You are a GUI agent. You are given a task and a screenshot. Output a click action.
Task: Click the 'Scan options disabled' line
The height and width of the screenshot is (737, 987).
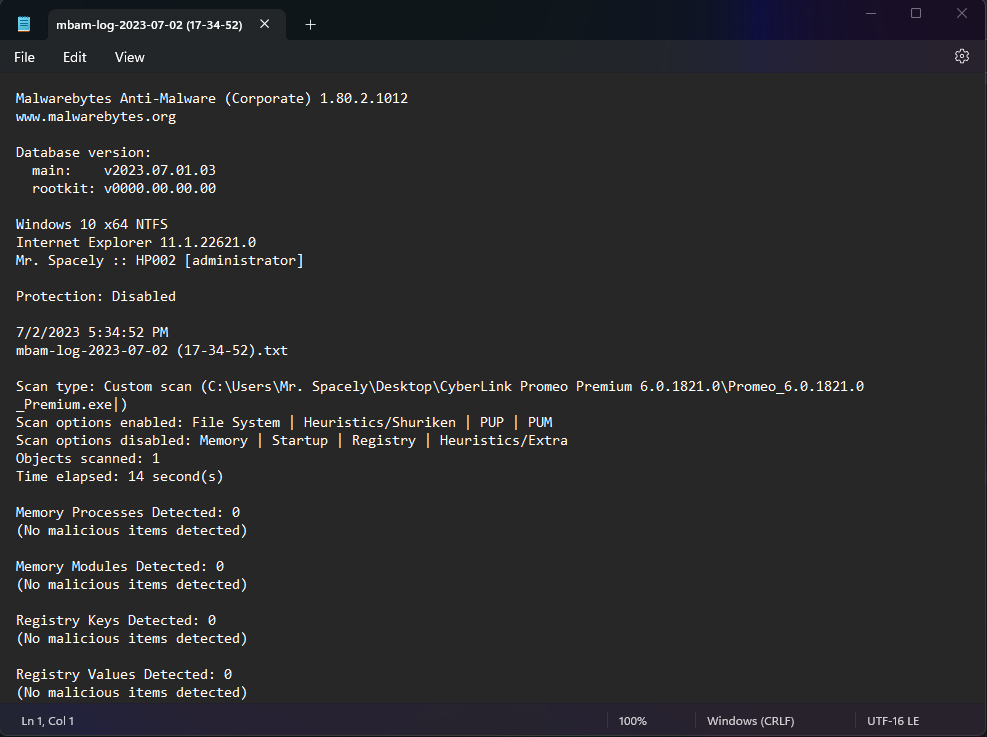291,441
